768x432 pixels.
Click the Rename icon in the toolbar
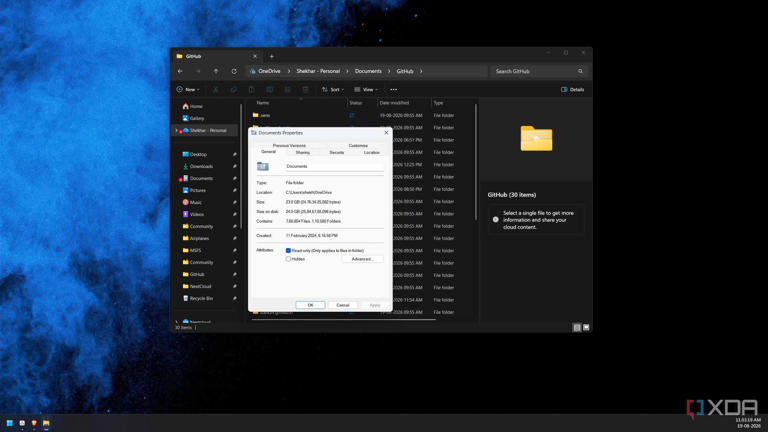tap(269, 90)
